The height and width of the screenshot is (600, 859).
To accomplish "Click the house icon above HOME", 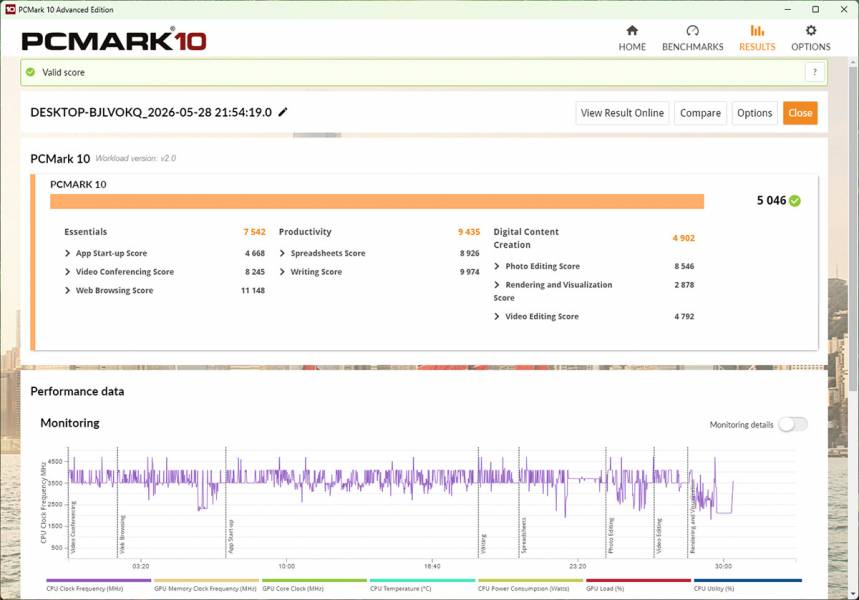I will 632,30.
